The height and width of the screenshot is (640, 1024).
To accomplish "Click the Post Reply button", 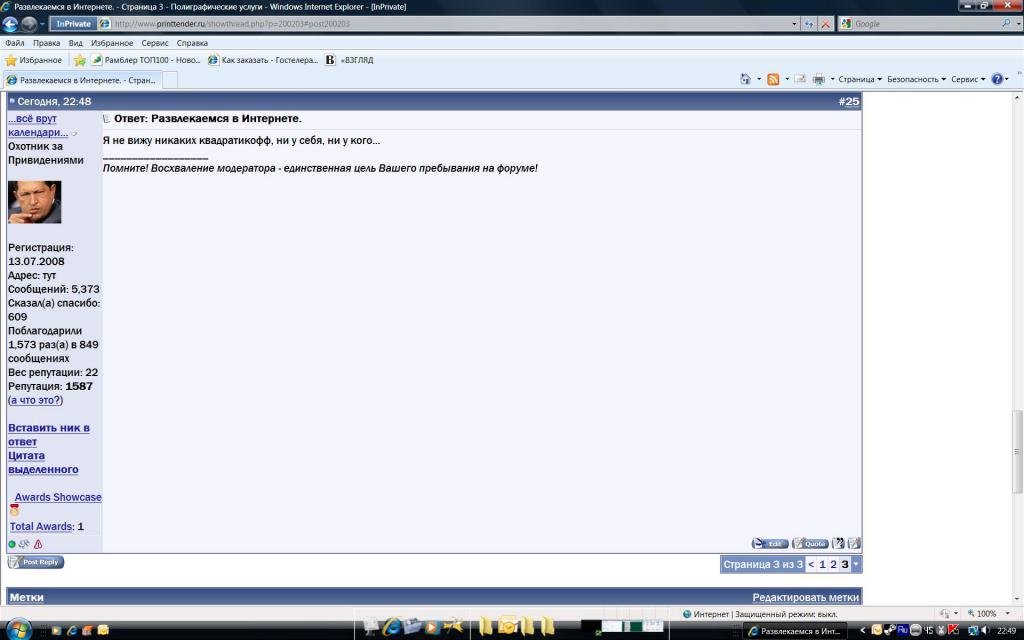I will point(36,562).
